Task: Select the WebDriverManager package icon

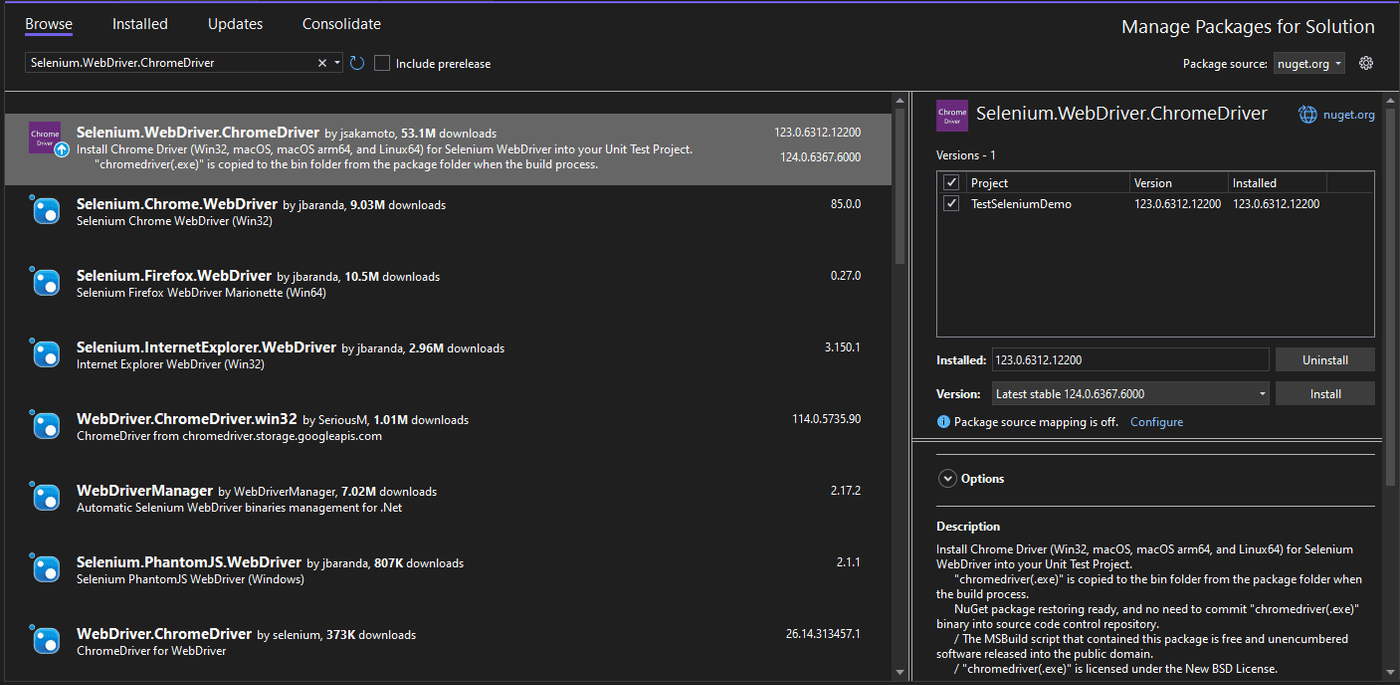Action: pos(45,497)
